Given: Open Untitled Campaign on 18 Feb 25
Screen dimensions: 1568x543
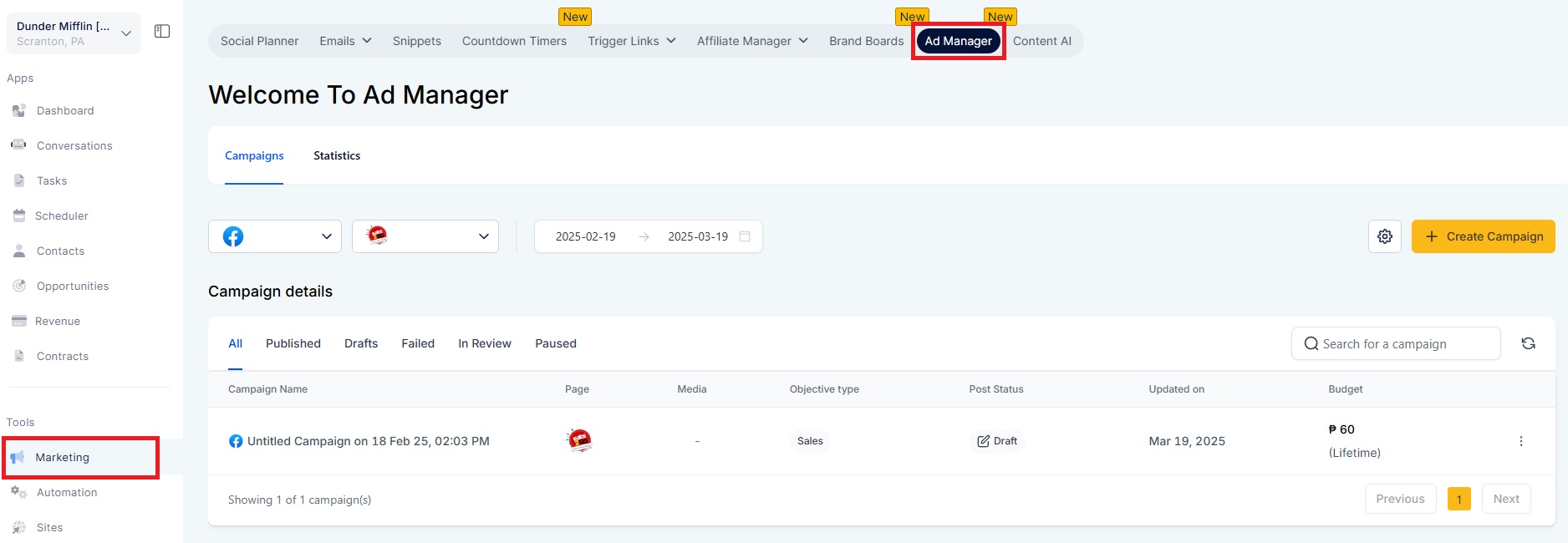Looking at the screenshot, I should pyautogui.click(x=369, y=441).
